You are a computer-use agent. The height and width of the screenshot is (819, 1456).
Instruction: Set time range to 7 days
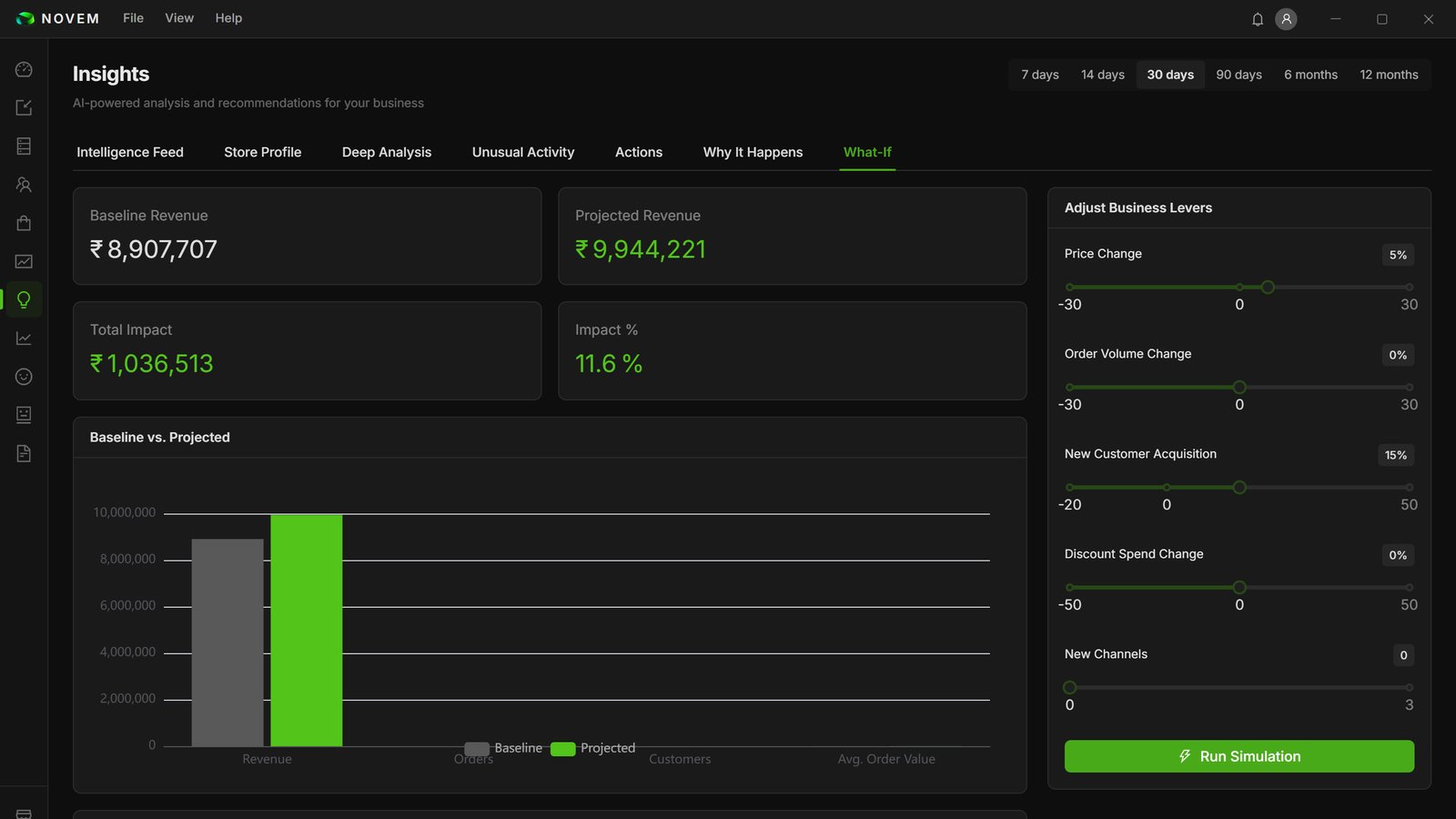[x=1040, y=75]
